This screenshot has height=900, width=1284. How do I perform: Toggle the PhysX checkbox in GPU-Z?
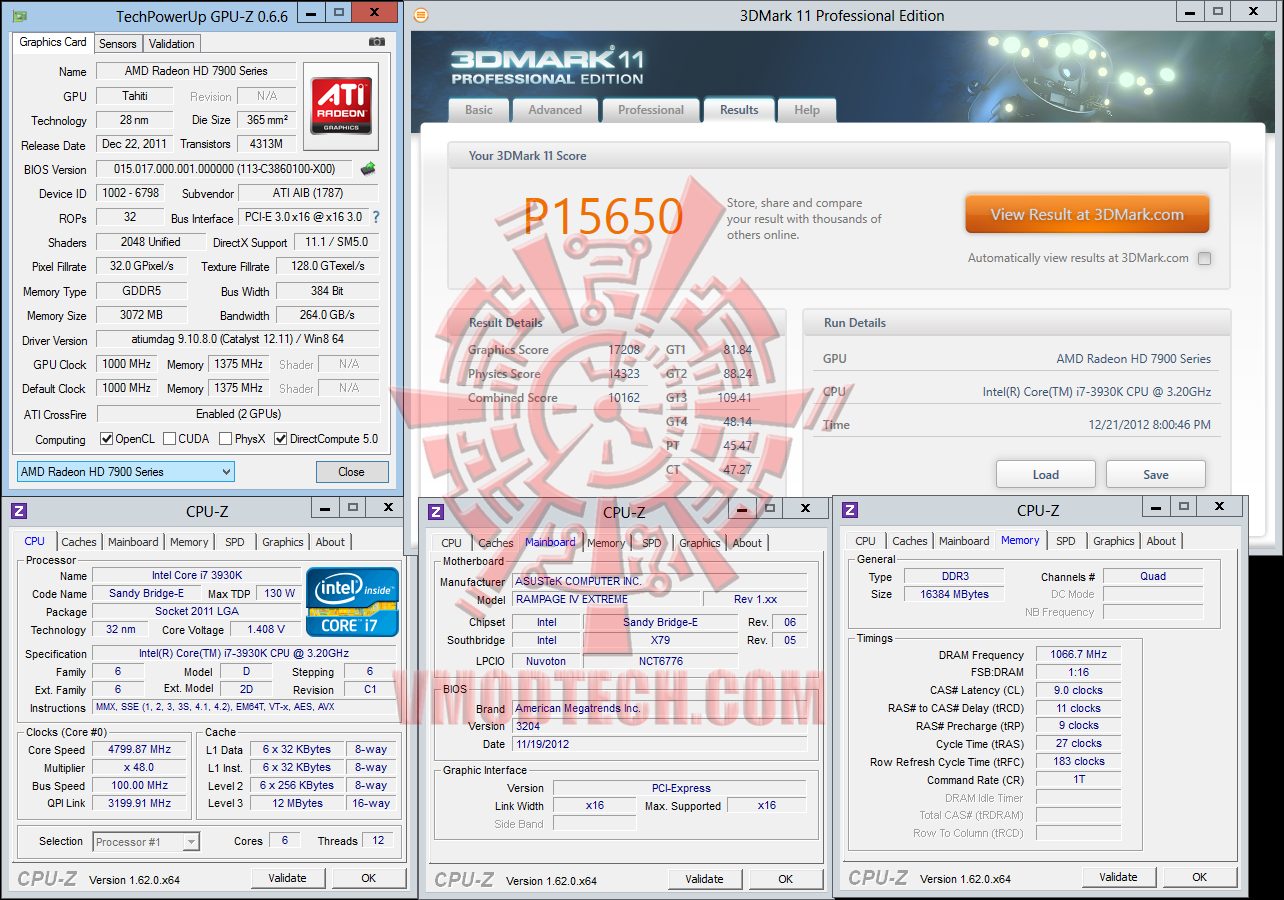coord(225,439)
